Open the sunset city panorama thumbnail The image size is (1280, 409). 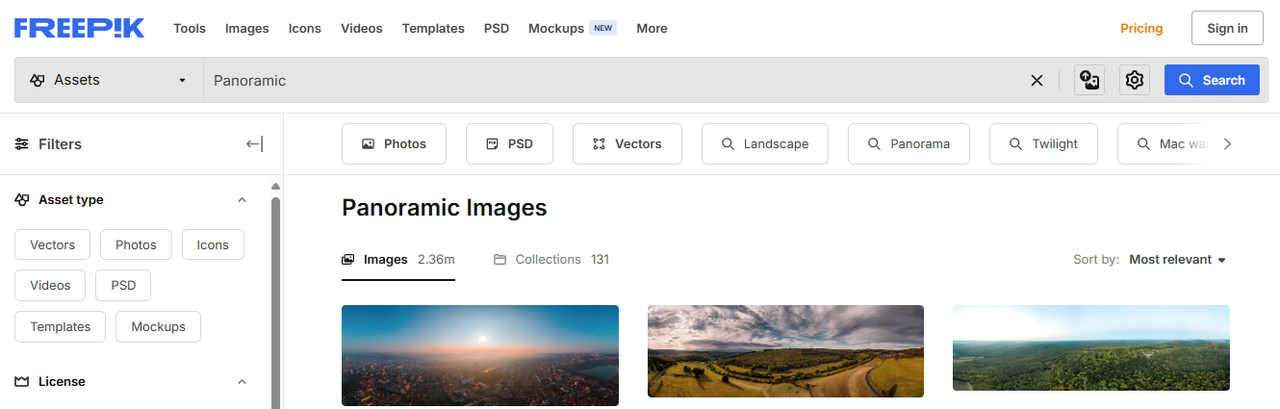click(x=480, y=355)
